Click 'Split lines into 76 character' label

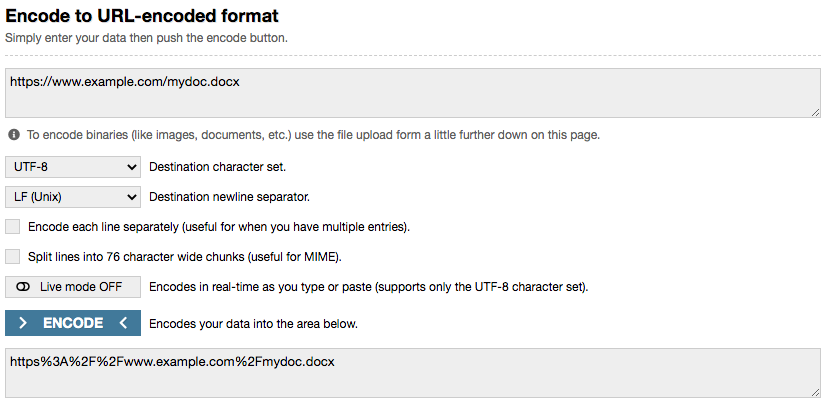click(x=185, y=257)
